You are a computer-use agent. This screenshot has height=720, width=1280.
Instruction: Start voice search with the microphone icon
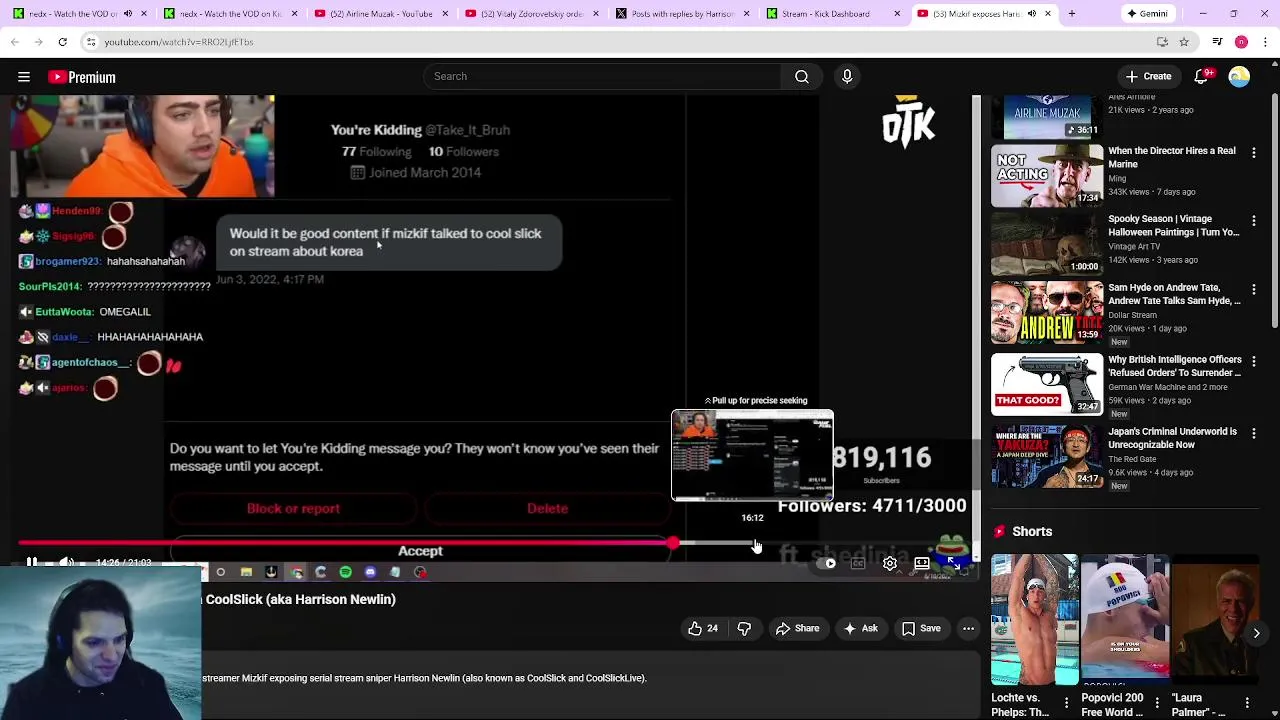pos(847,76)
